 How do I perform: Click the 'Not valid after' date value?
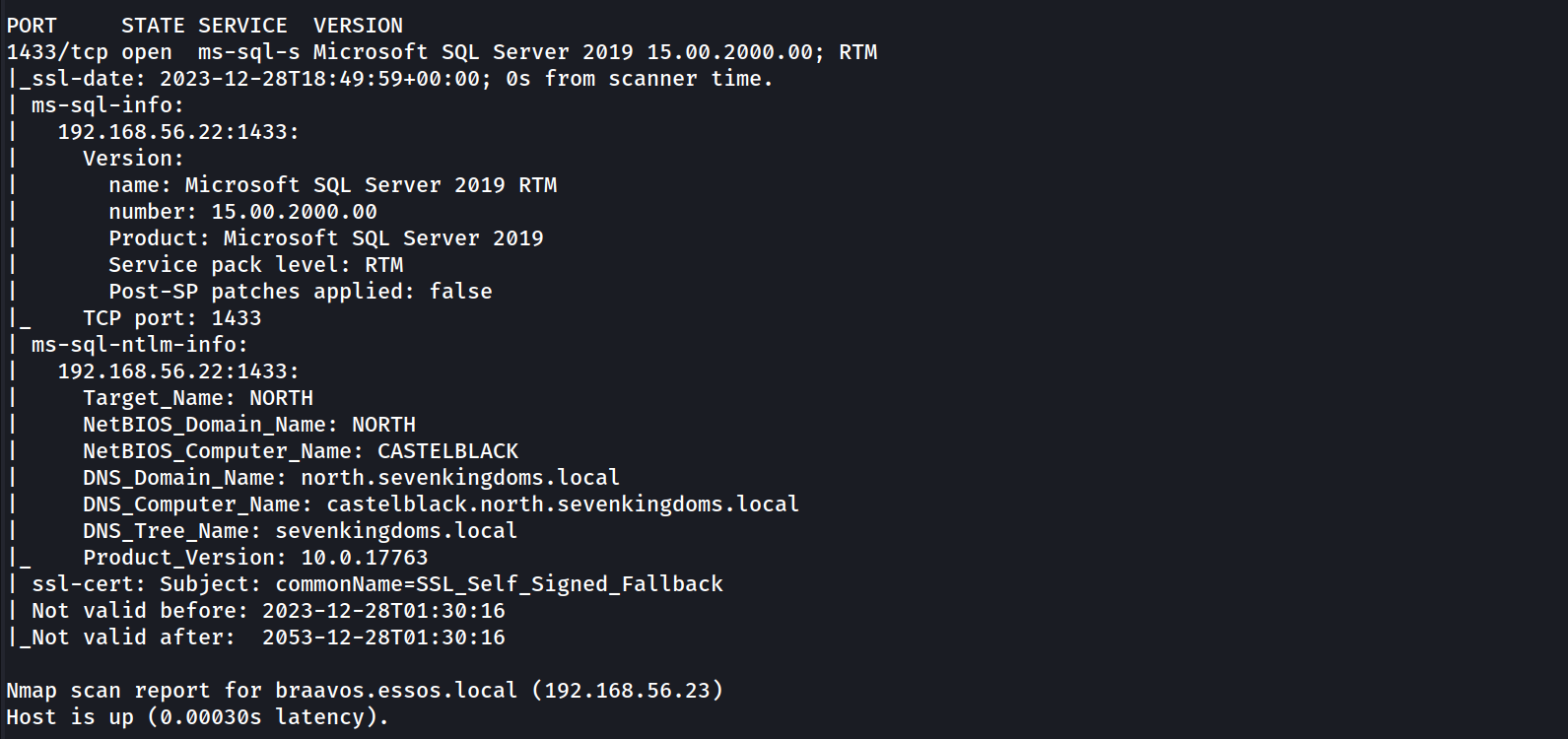point(383,638)
